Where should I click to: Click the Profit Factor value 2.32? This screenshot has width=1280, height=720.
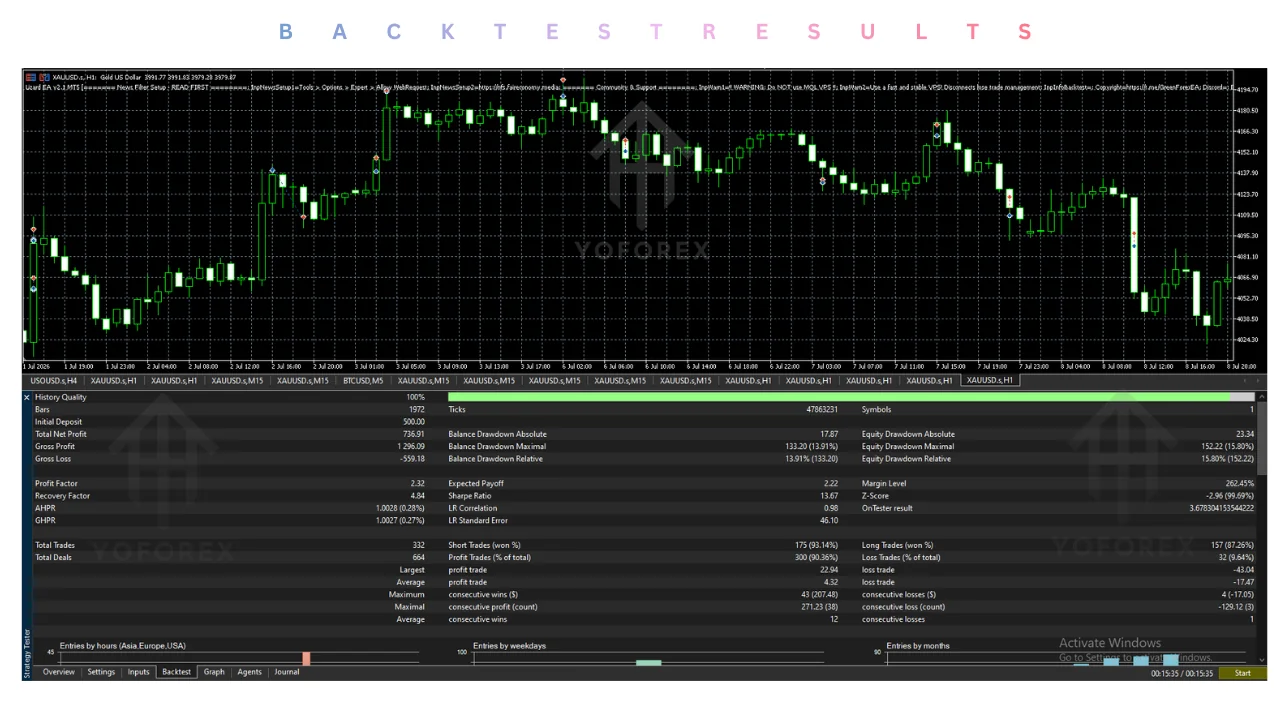[x=418, y=483]
